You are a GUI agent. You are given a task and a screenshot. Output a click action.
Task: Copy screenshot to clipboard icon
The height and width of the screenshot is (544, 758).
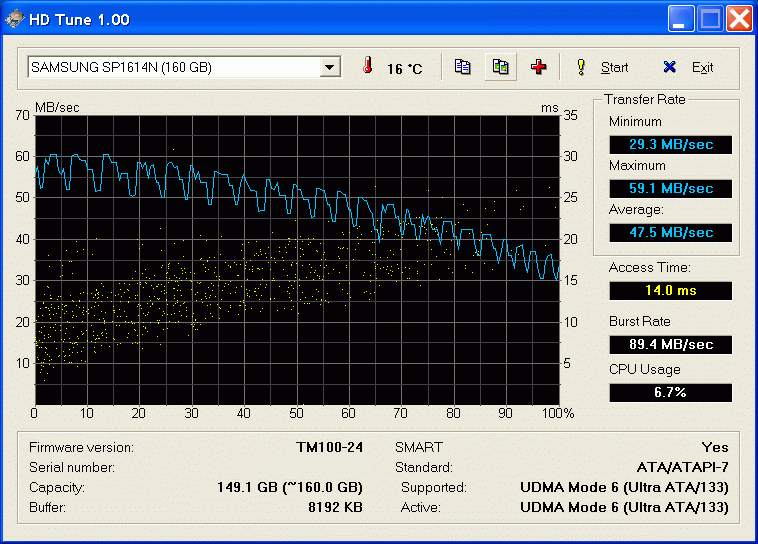coord(500,67)
